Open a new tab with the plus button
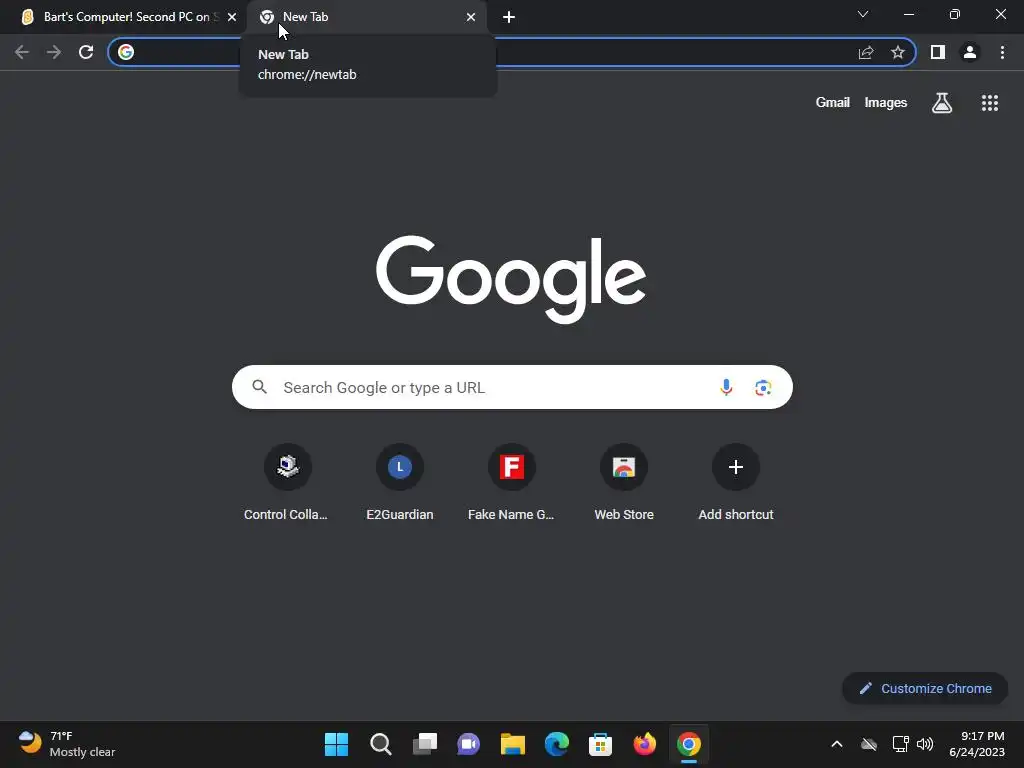This screenshot has height=768, width=1024. tap(509, 17)
